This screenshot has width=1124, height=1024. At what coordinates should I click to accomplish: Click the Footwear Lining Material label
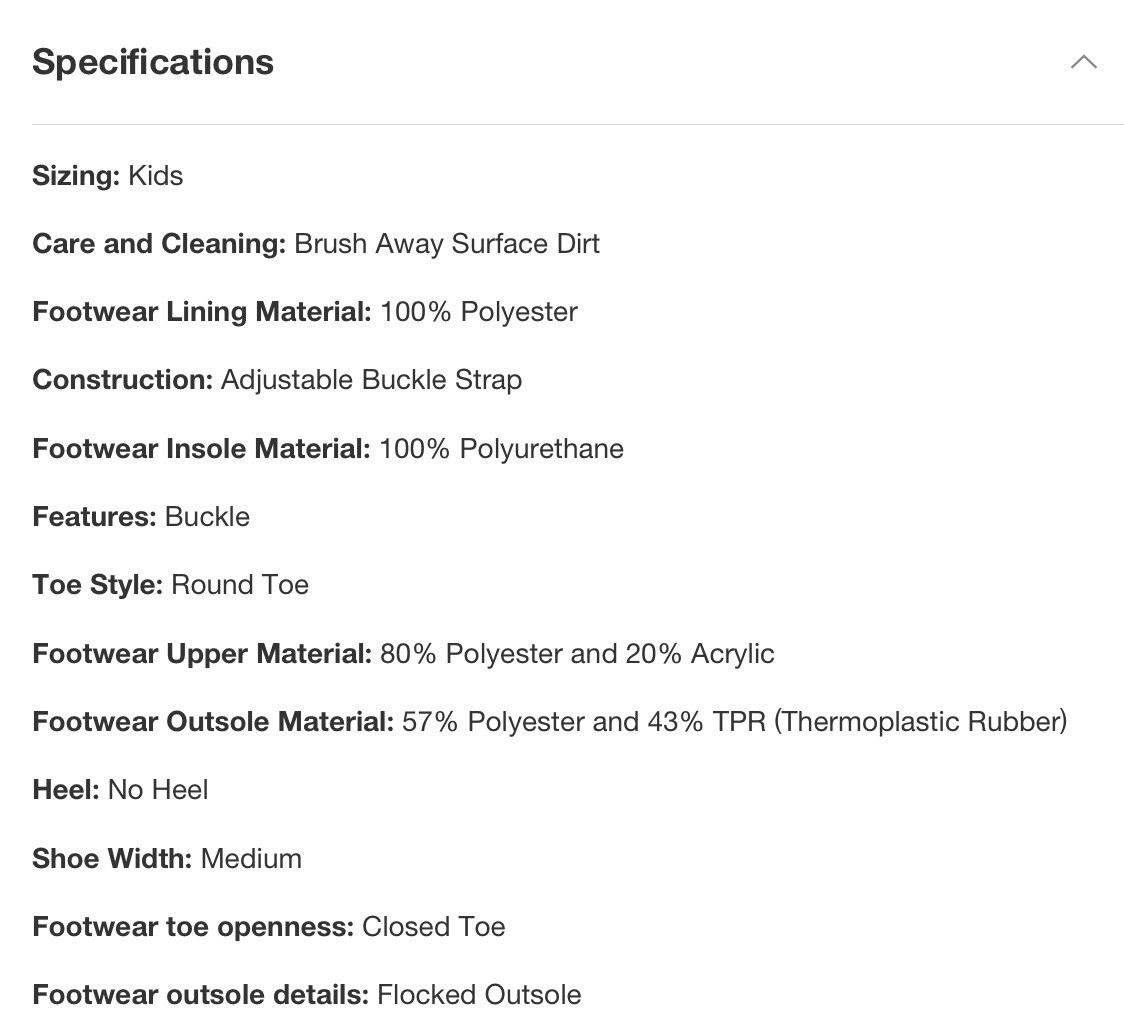202,312
